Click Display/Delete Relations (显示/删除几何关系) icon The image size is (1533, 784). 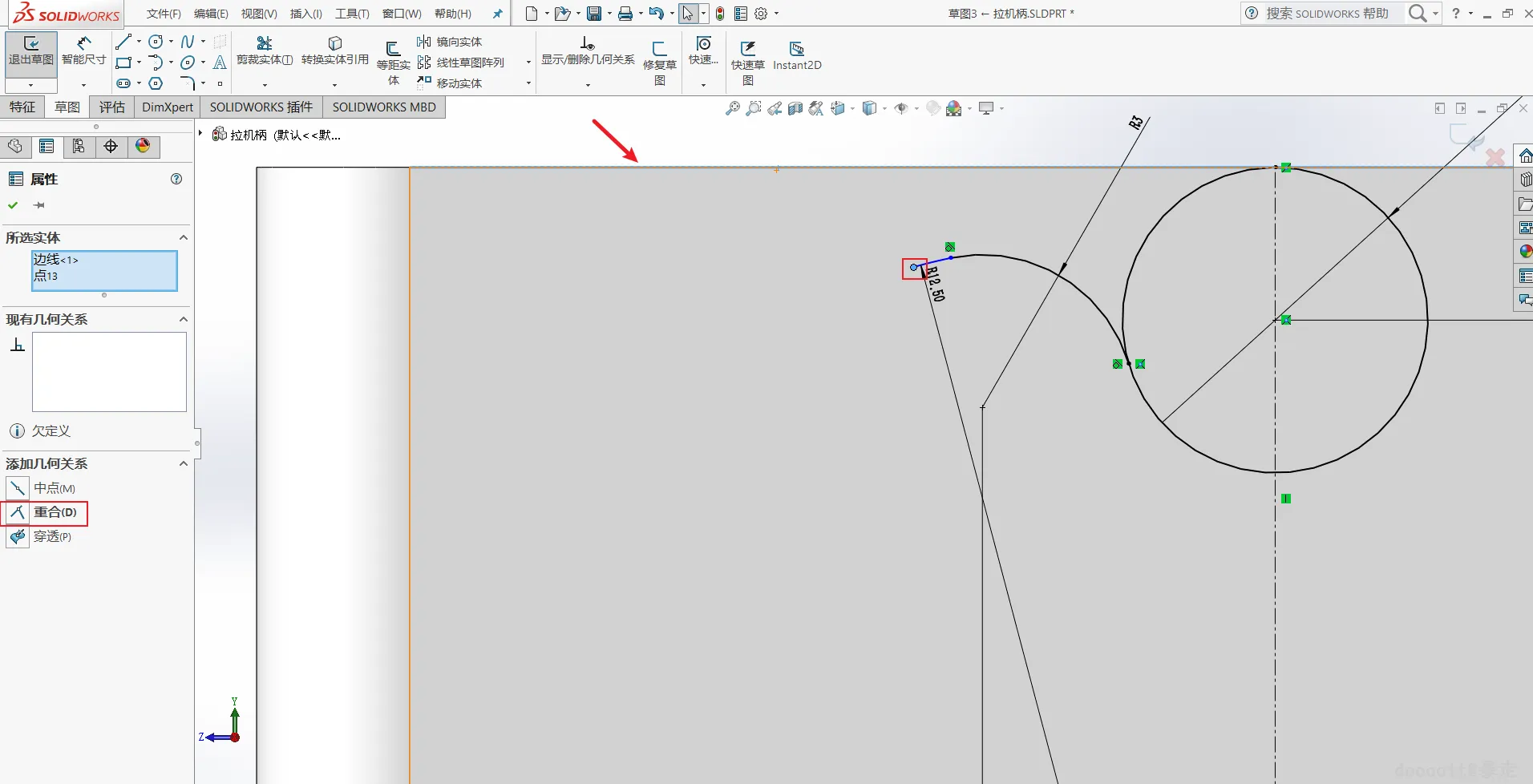587,51
